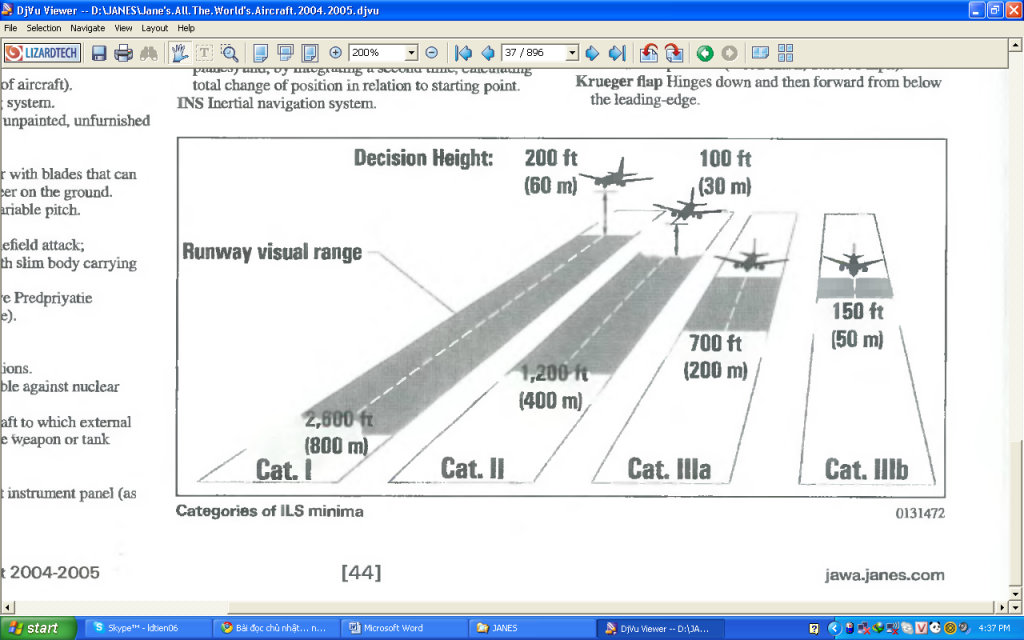Open the Navigate menu
This screenshot has height=640, width=1024.
87,28
